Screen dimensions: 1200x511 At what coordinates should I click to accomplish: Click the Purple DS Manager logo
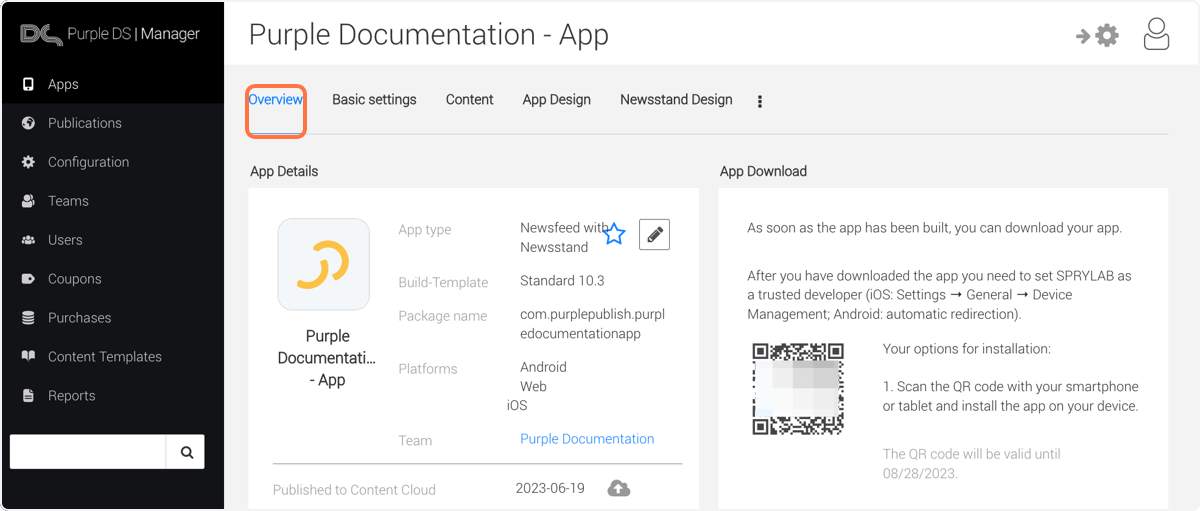point(110,34)
